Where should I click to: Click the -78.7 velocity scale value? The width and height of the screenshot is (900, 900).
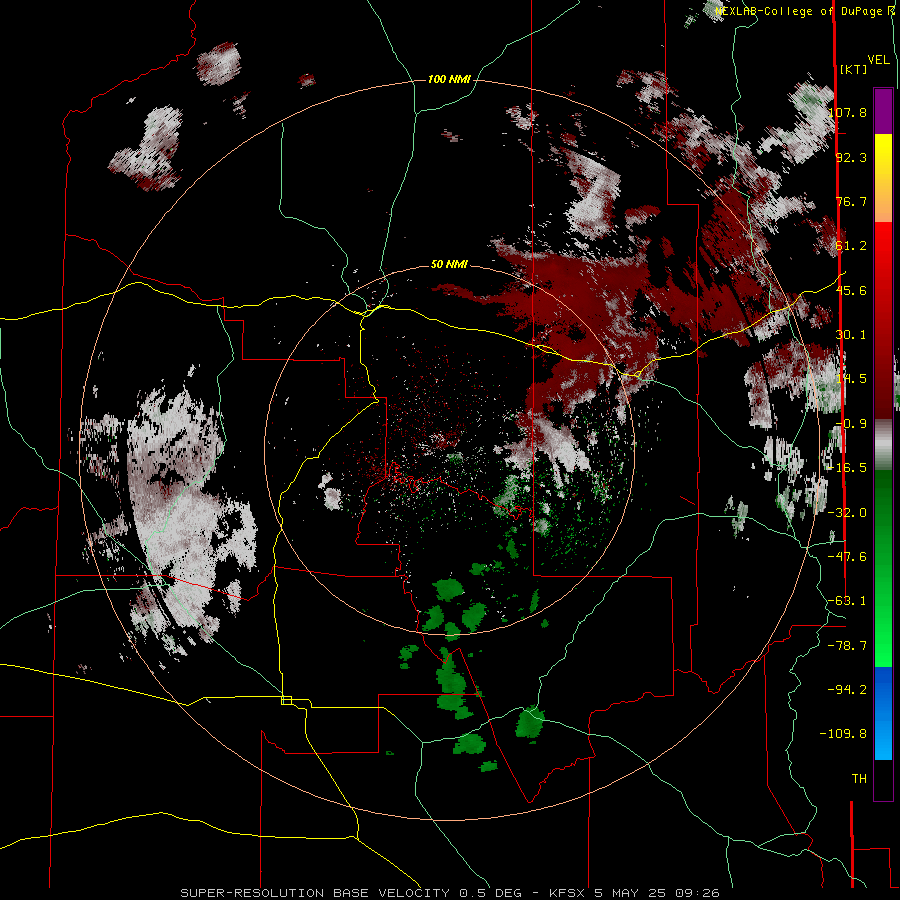[x=848, y=646]
